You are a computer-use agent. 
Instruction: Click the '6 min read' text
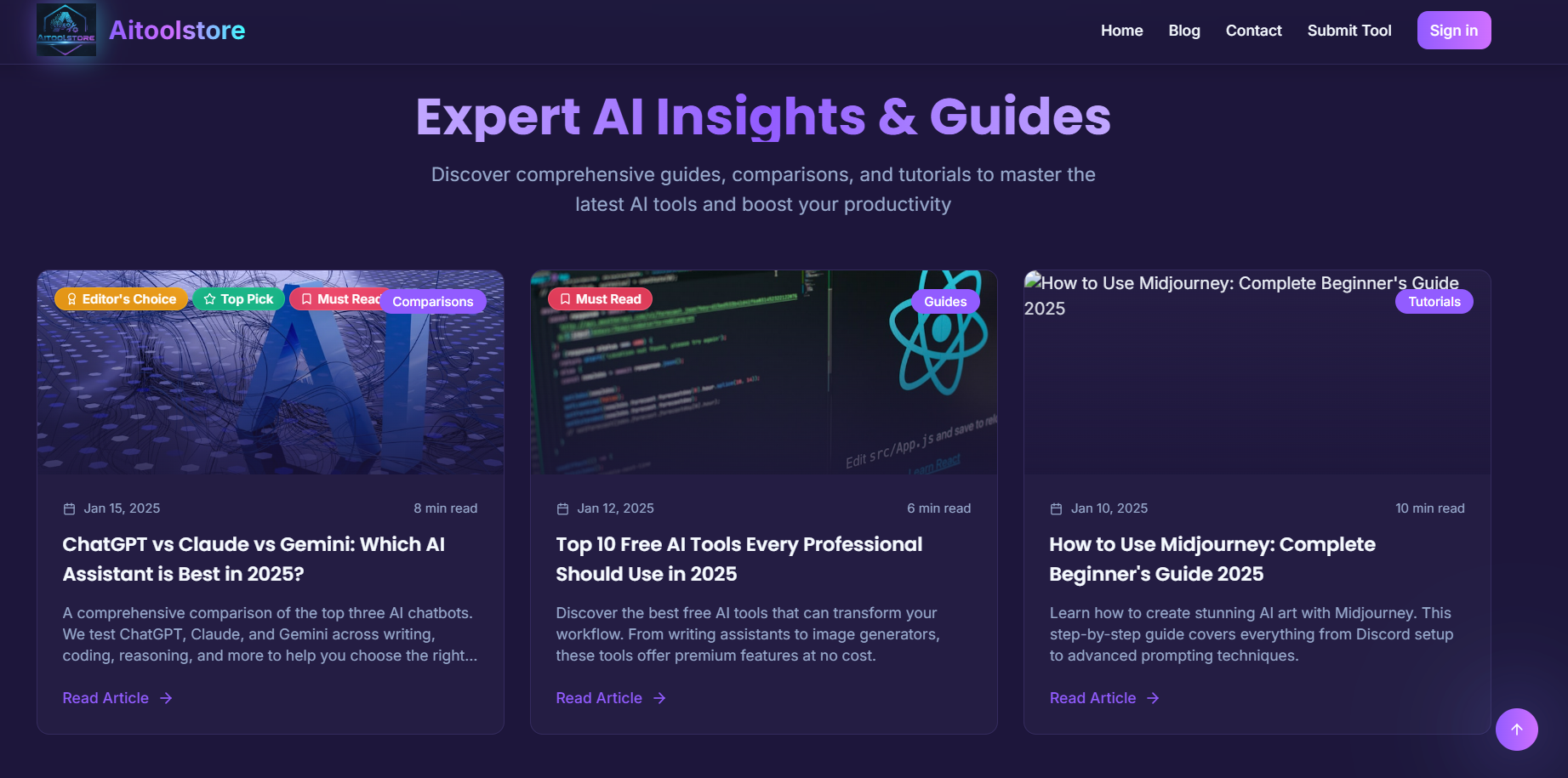point(939,508)
